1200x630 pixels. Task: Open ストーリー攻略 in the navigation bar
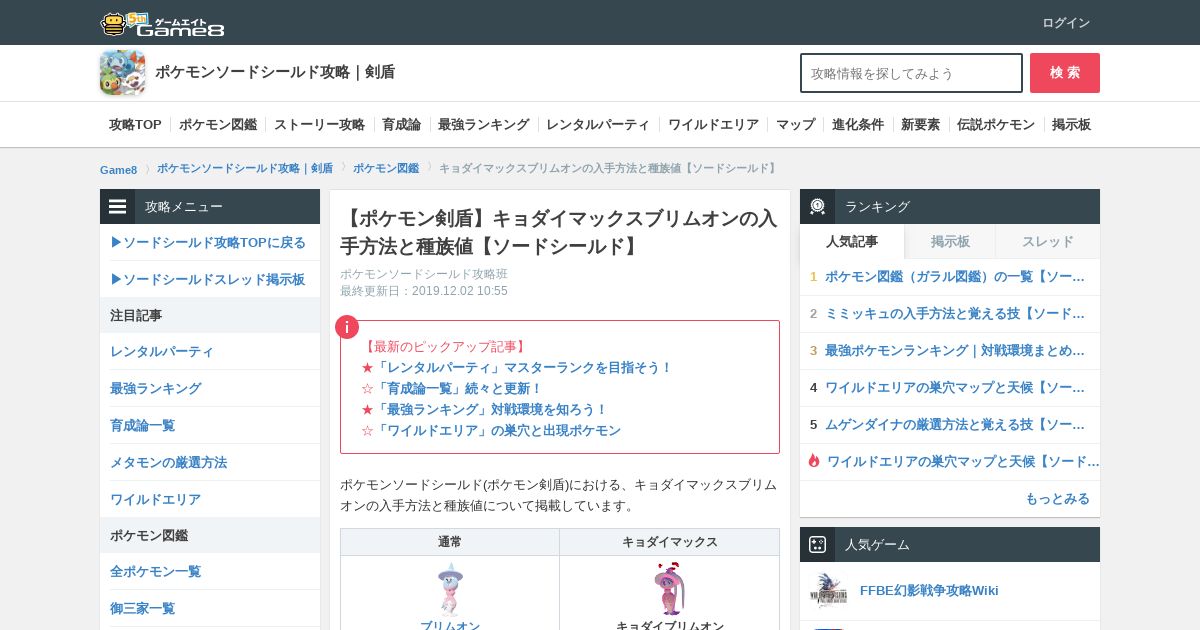point(319,125)
